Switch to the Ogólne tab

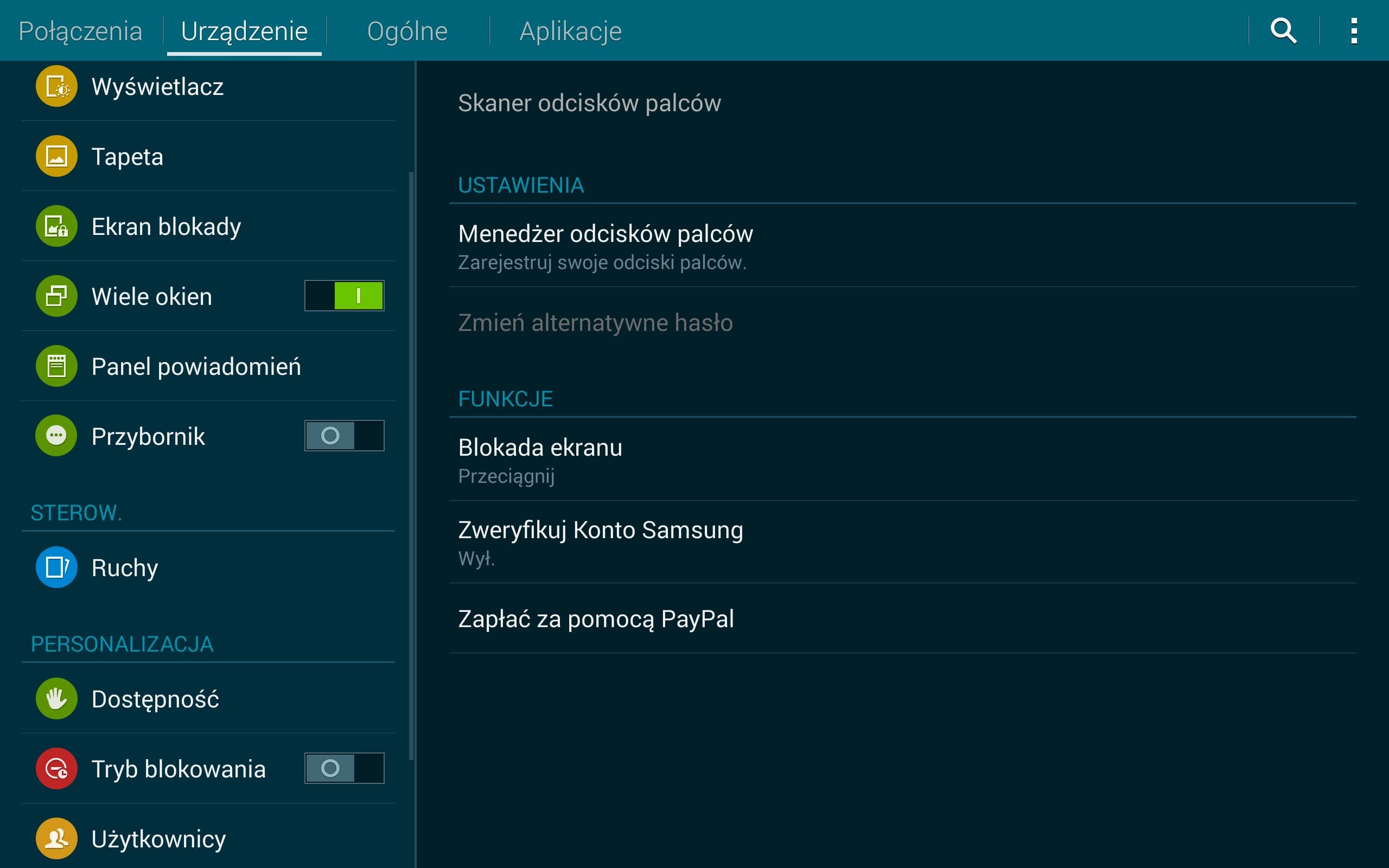pyautogui.click(x=407, y=31)
